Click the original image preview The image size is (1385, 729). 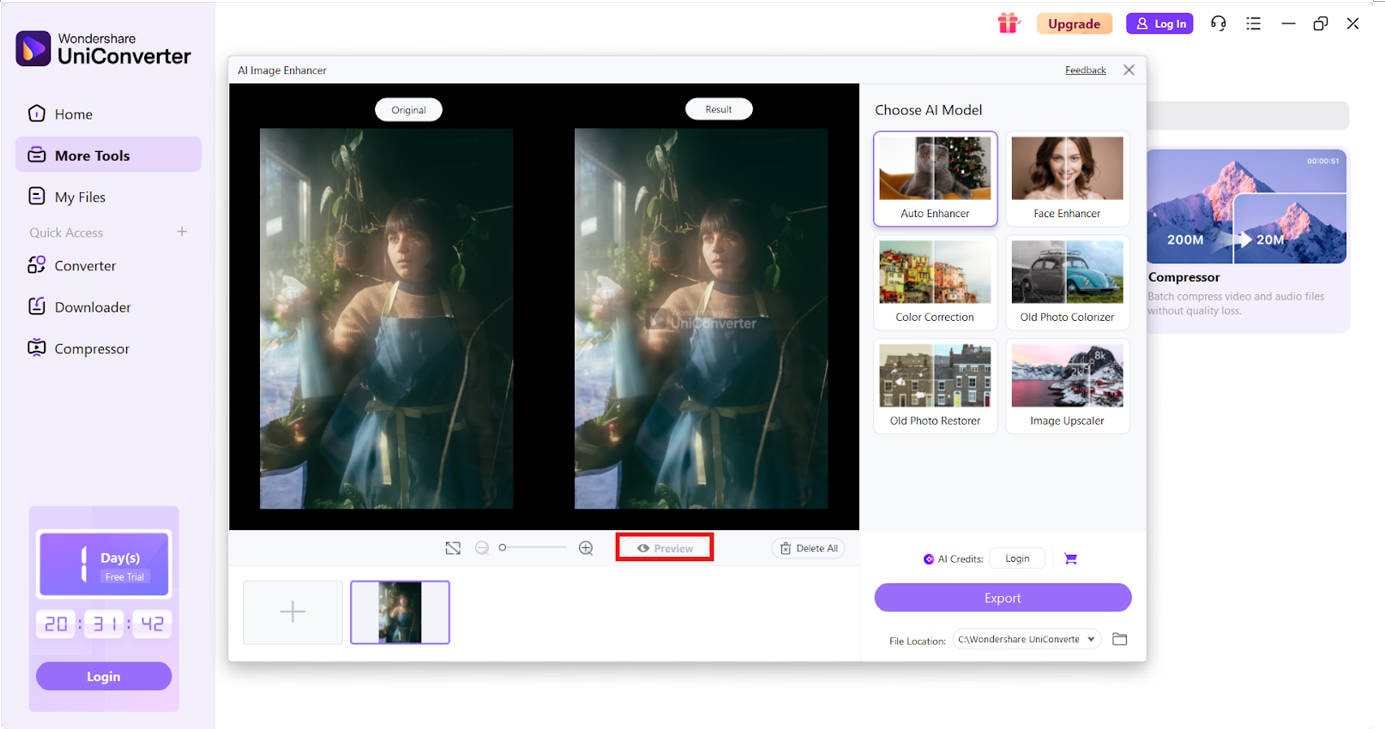coord(387,318)
